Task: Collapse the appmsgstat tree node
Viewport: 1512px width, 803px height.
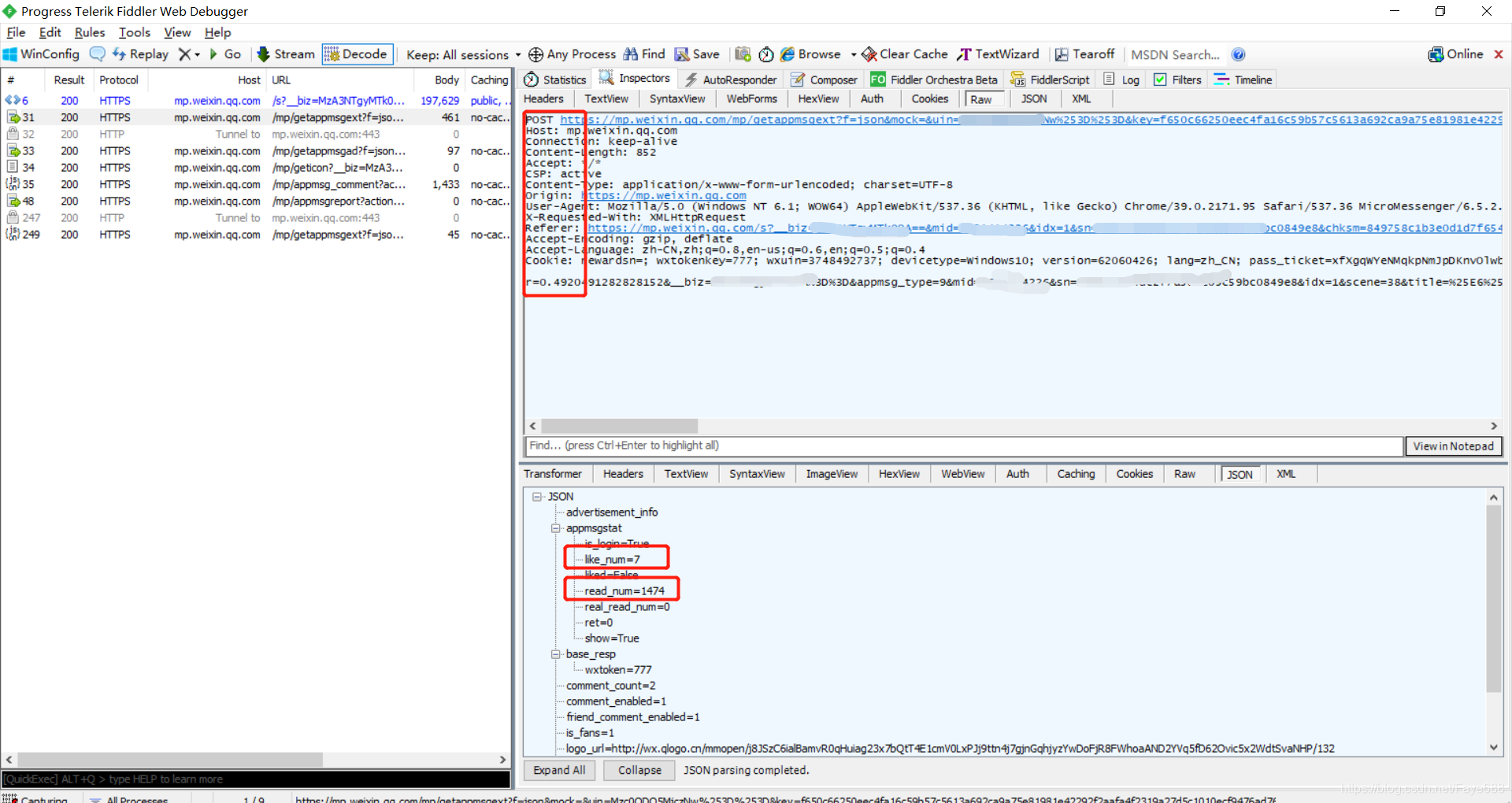Action: [555, 528]
